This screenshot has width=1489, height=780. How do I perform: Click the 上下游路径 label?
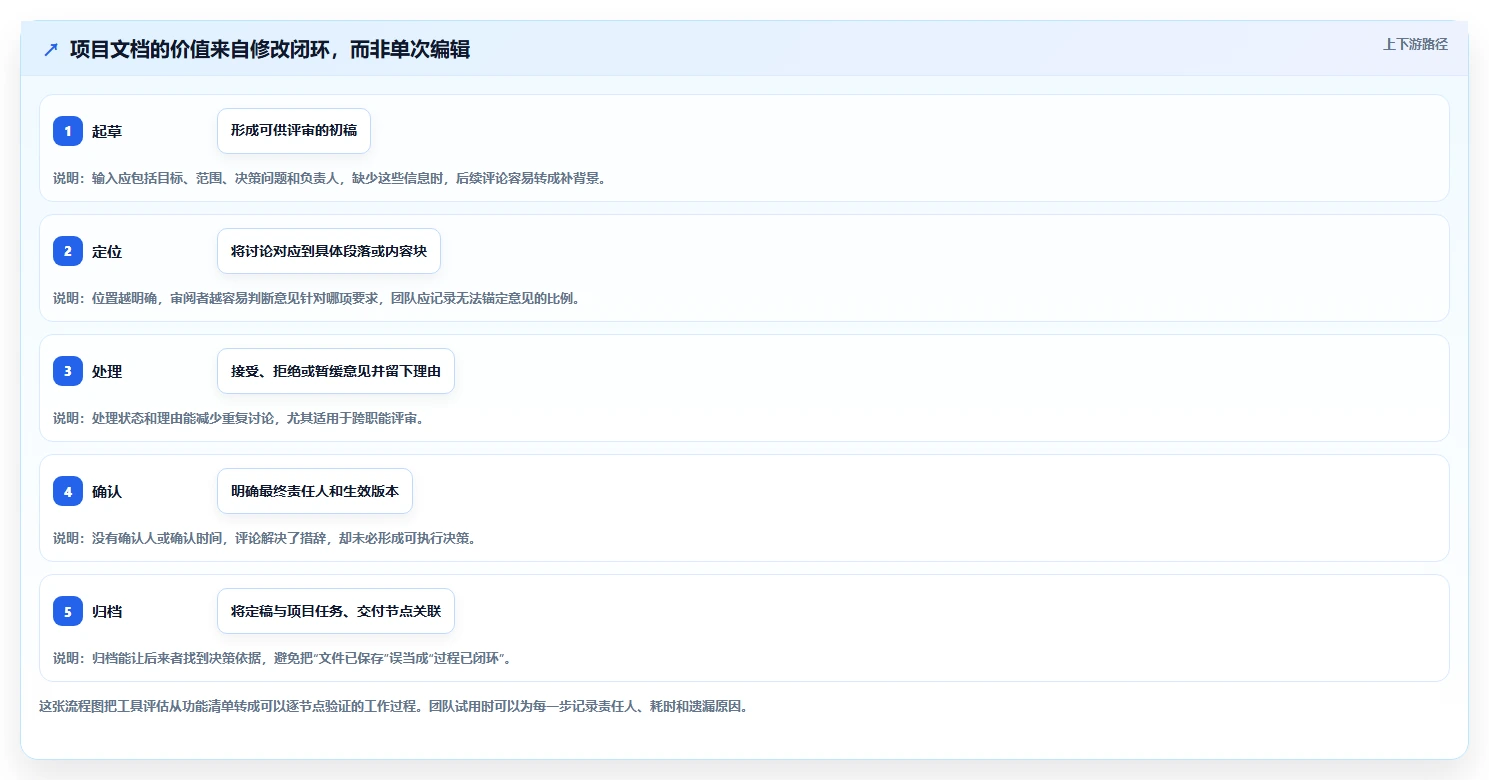tap(1415, 44)
